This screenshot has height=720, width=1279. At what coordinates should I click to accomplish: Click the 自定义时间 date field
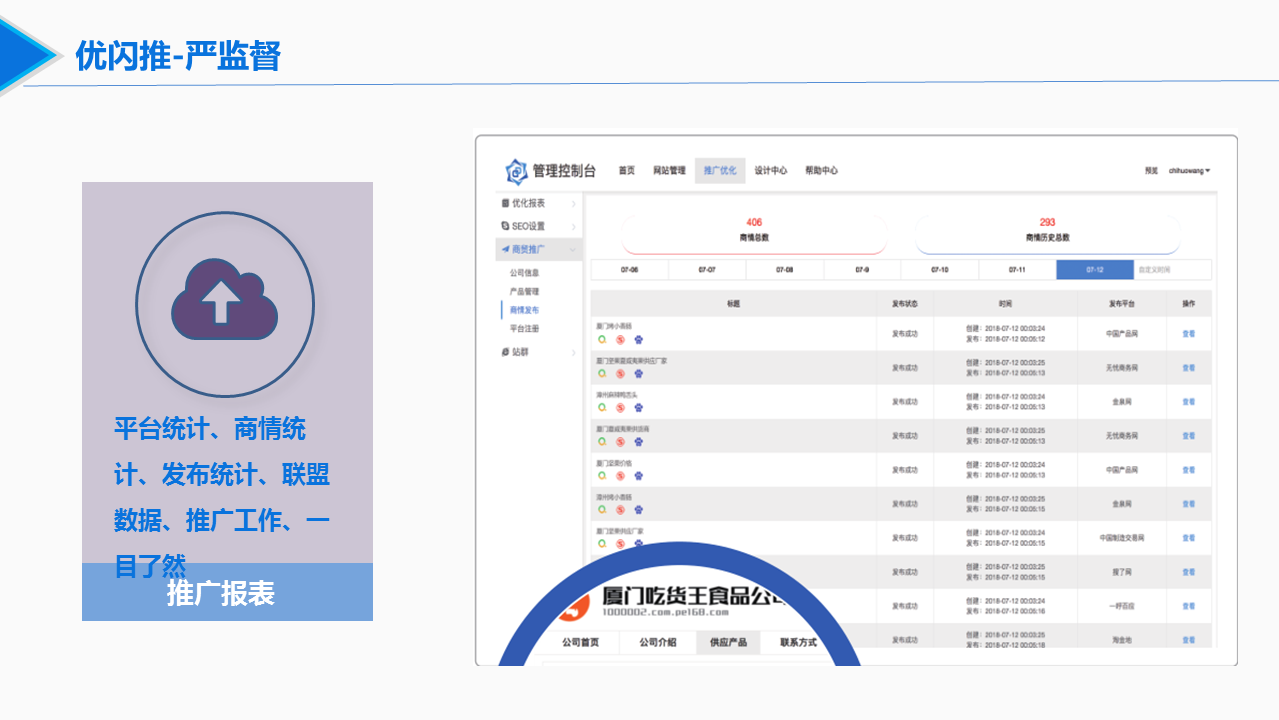click(x=1173, y=270)
